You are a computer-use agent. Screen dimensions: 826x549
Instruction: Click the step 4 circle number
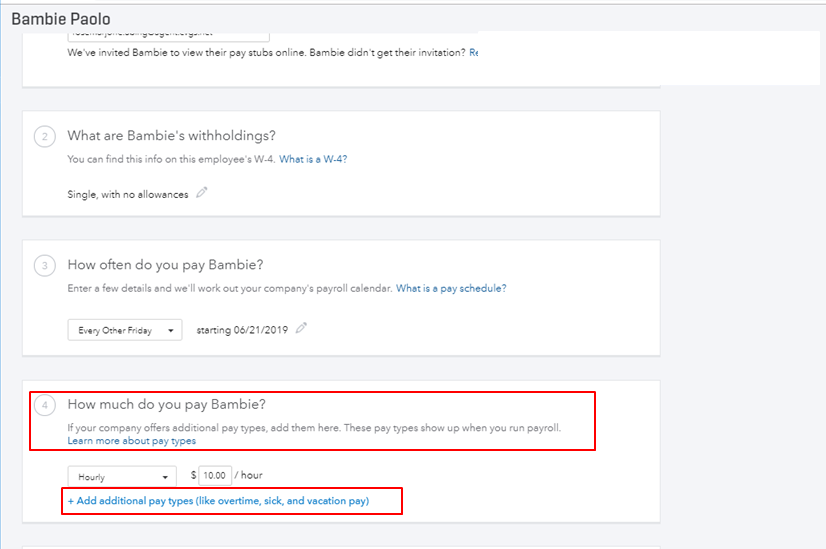click(x=44, y=405)
